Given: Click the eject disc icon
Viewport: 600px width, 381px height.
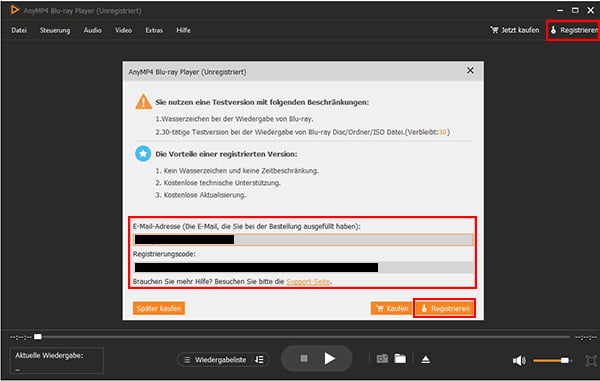Looking at the screenshot, I should pyautogui.click(x=426, y=359).
